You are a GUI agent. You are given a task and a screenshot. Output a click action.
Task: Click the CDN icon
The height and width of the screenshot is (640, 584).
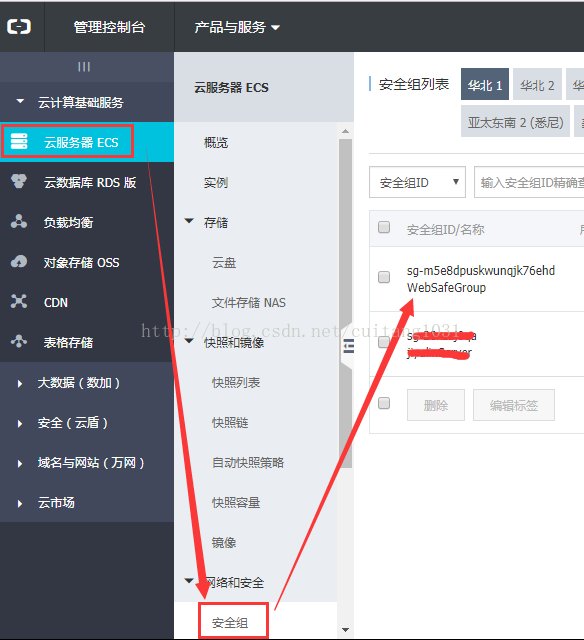[x=19, y=301]
